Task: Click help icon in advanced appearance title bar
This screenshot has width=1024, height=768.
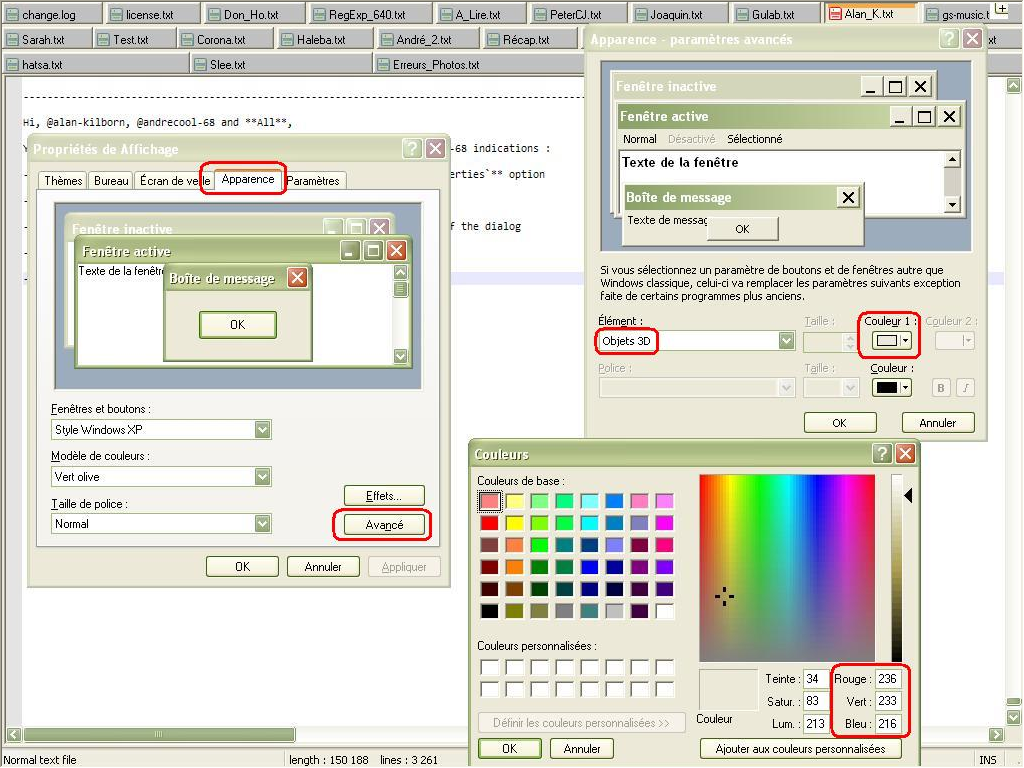Action: (948, 39)
